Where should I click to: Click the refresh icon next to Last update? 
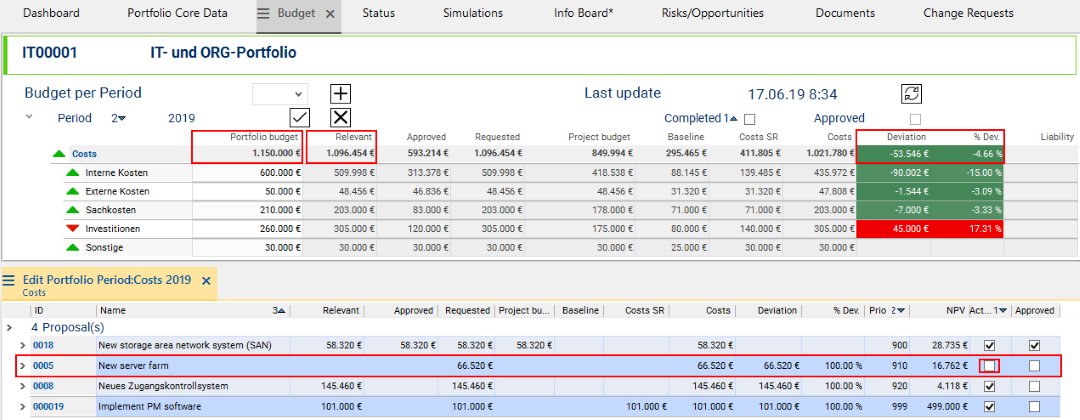[x=911, y=93]
